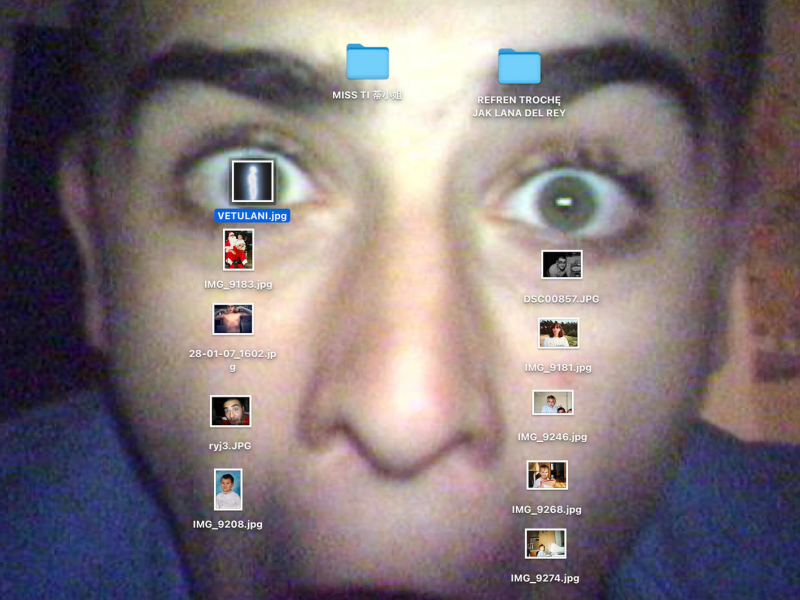
Task: Select the MISS TI folder icon
Action: [367, 62]
